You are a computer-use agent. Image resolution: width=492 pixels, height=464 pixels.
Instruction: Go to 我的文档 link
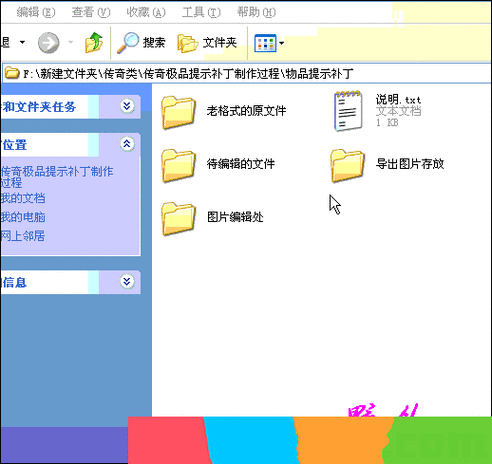(23, 198)
